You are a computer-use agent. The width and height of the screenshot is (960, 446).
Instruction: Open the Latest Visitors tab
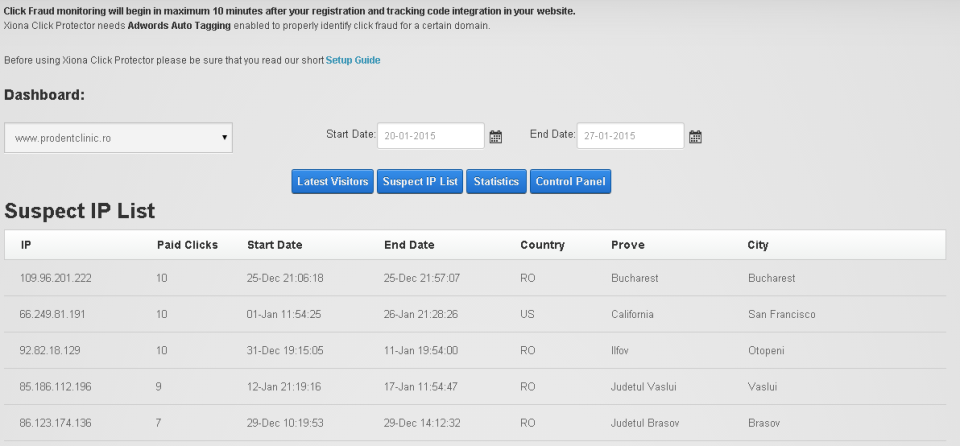333,182
